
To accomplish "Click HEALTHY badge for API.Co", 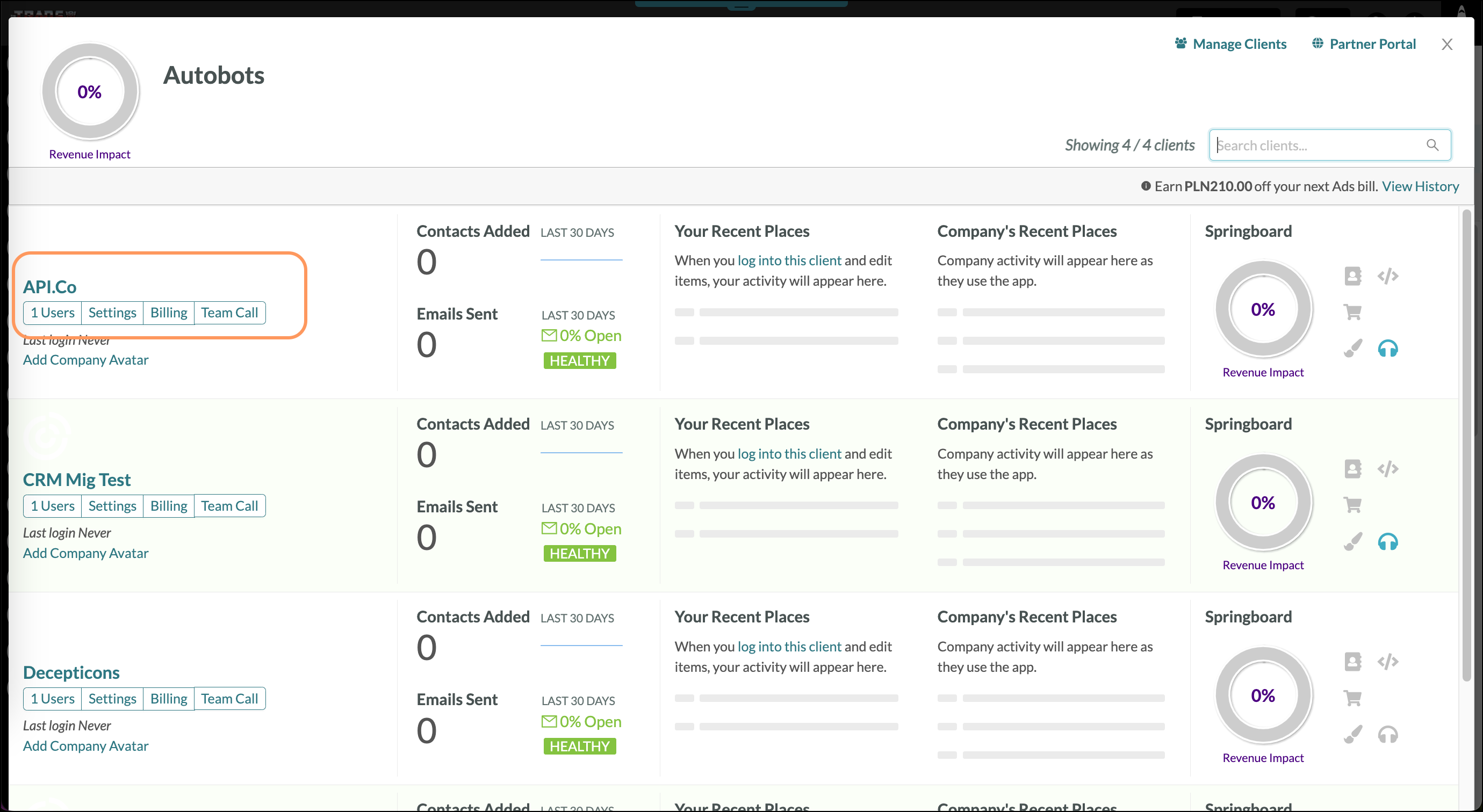I will [x=580, y=360].
